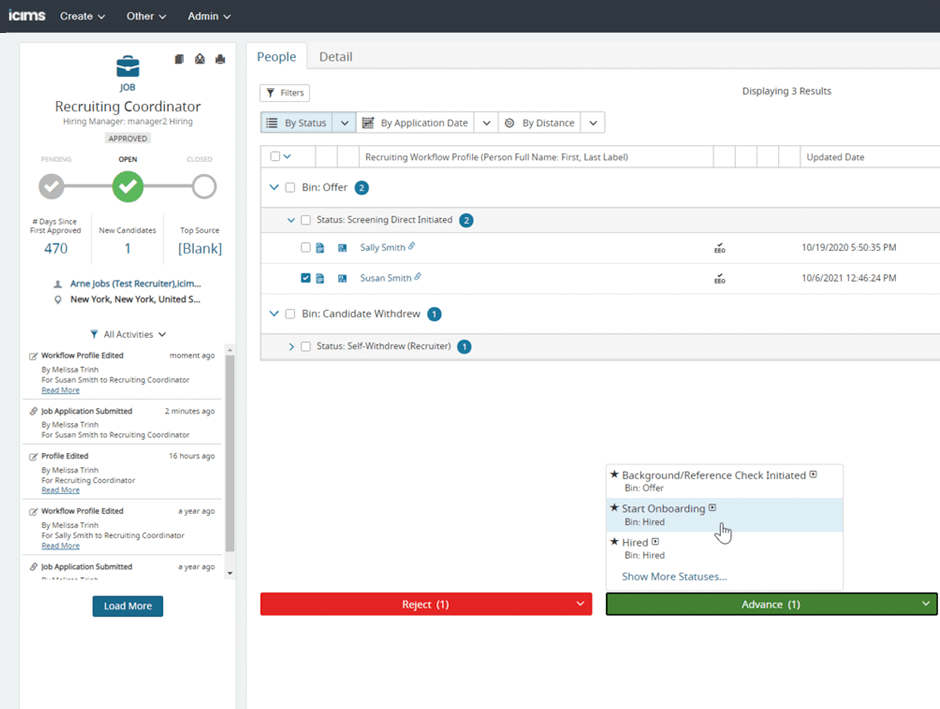Viewport: 940px width, 709px height.
Task: Uncheck Susan Smith's row checkbox
Action: (x=306, y=278)
